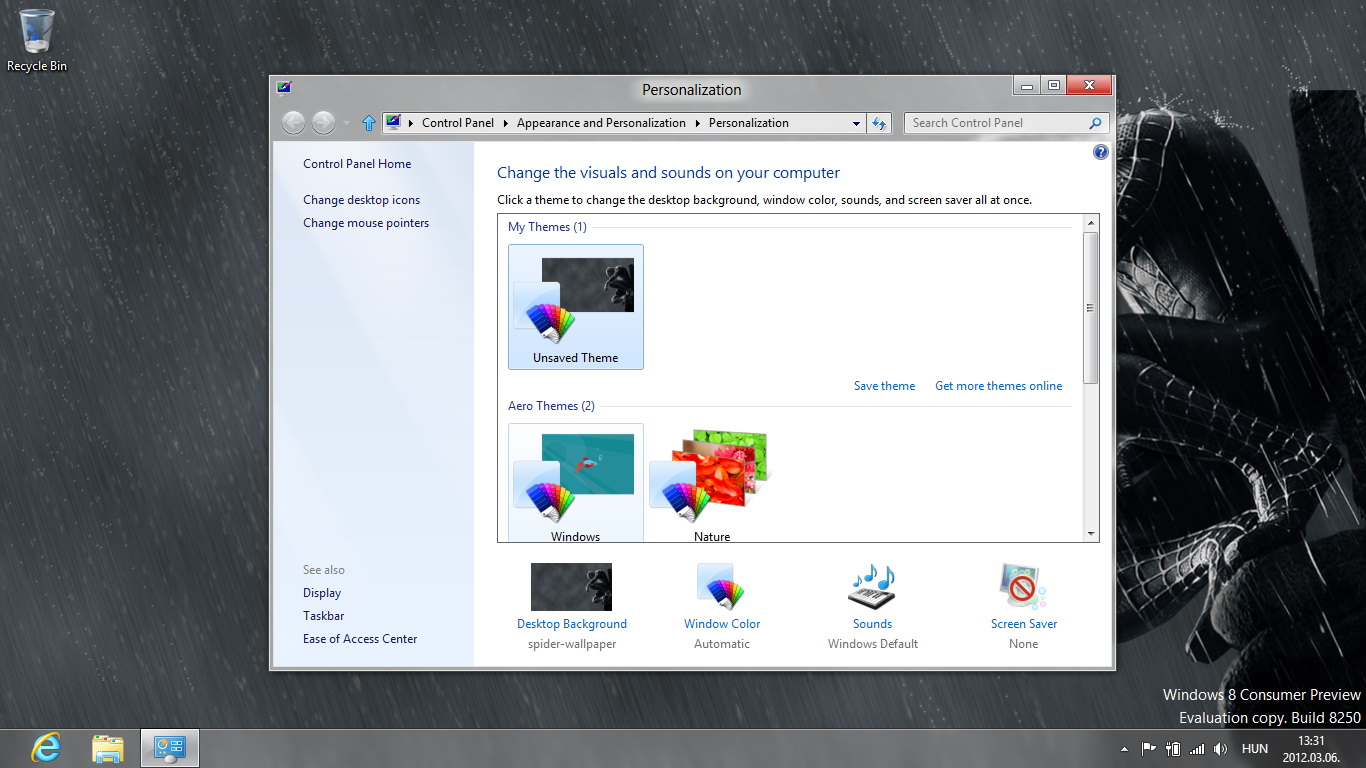Click the 'Windows Default' text under Sounds
The height and width of the screenshot is (768, 1366).
[873, 644]
